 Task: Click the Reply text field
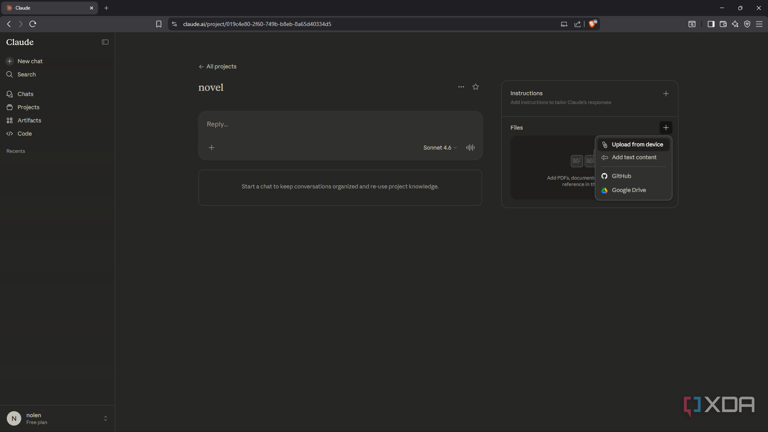pyautogui.click(x=340, y=124)
